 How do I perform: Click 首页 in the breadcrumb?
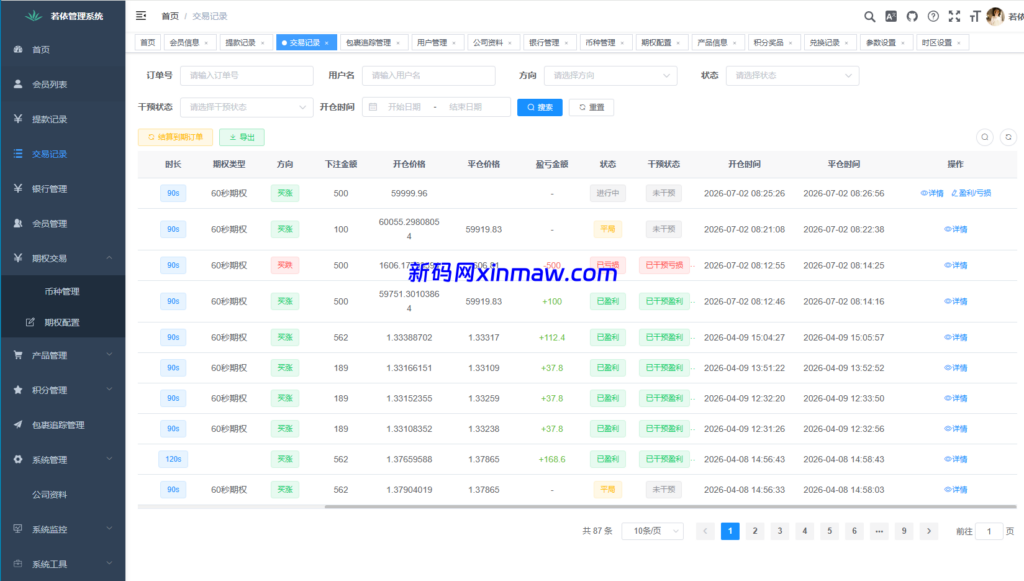170,16
